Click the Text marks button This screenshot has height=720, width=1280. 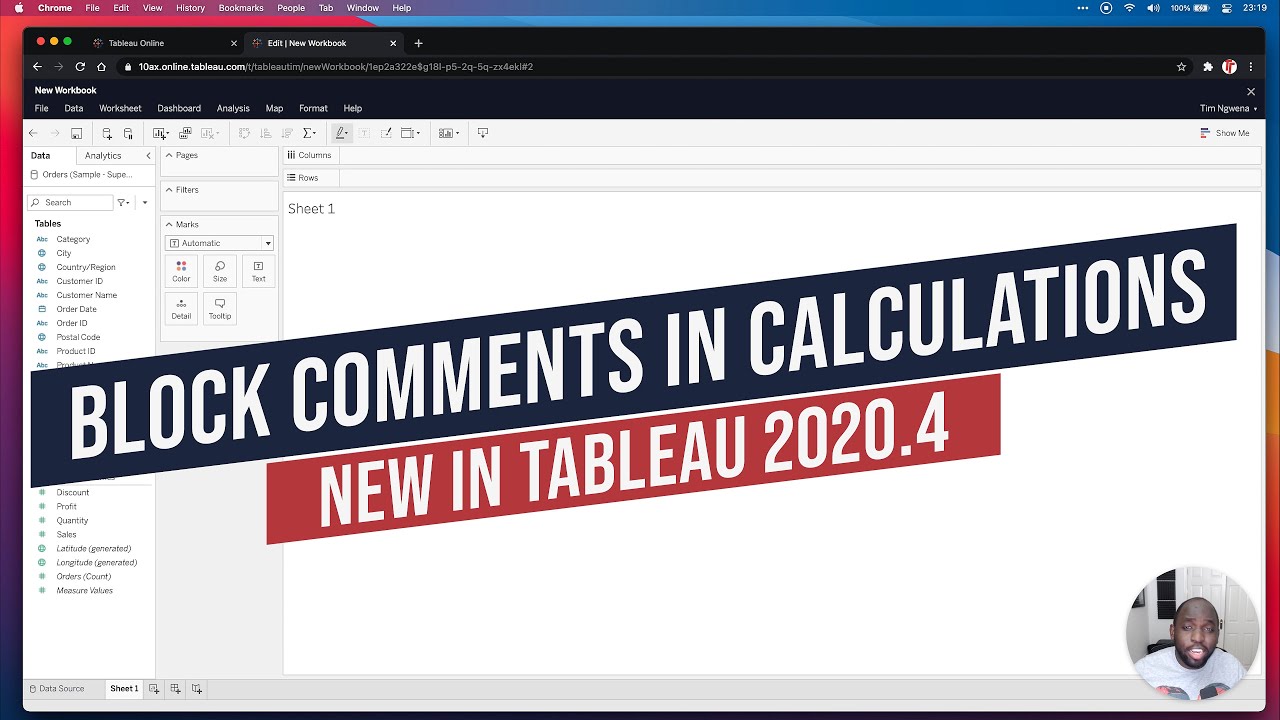(258, 271)
